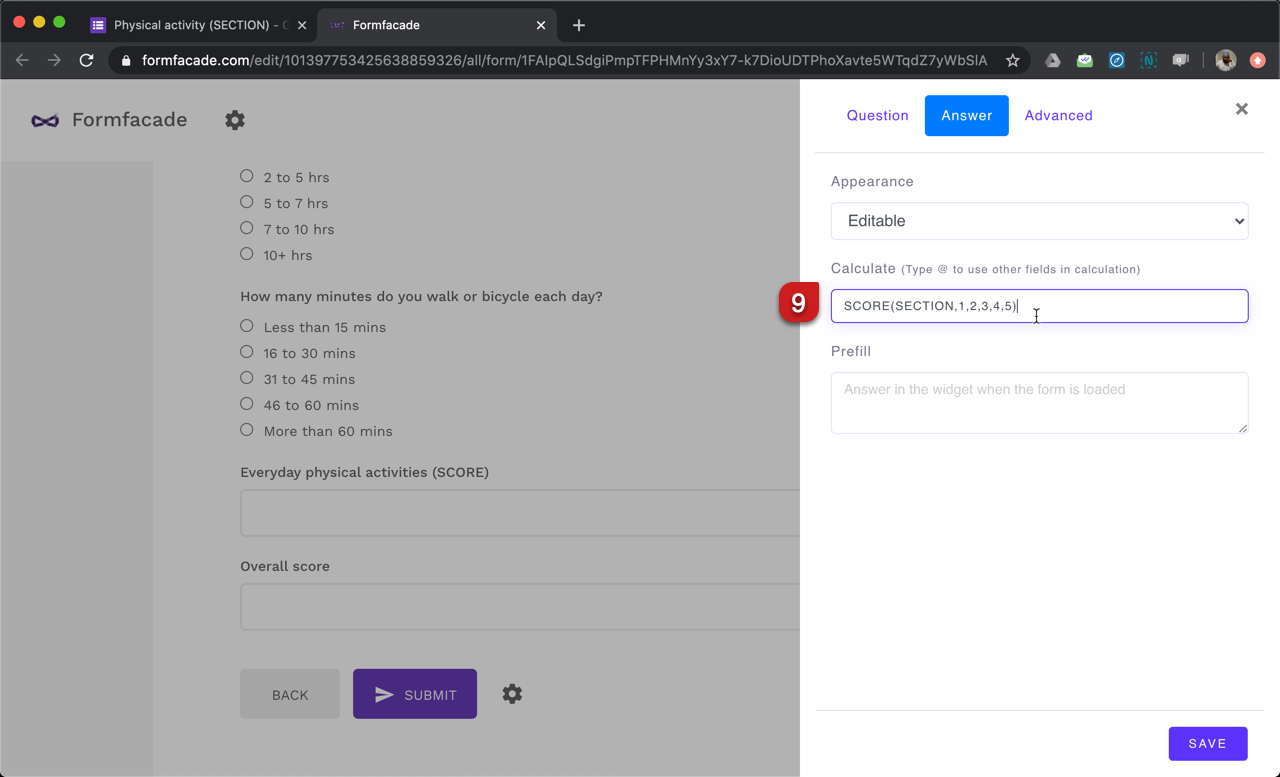1280x777 pixels.
Task: Bookmark this page with the star icon
Action: click(1011, 60)
